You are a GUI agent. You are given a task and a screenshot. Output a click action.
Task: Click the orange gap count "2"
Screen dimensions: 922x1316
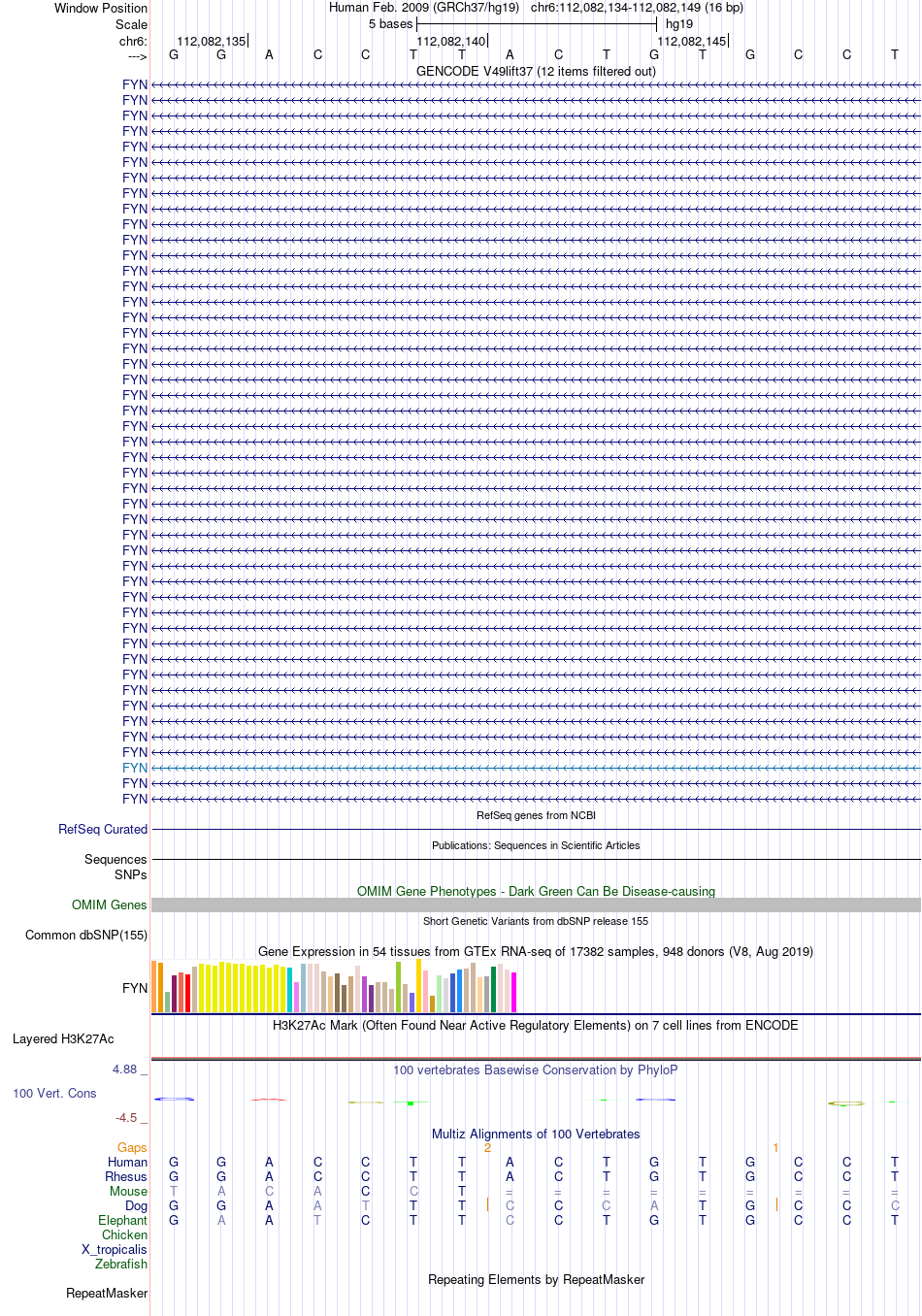pyautogui.click(x=487, y=1147)
